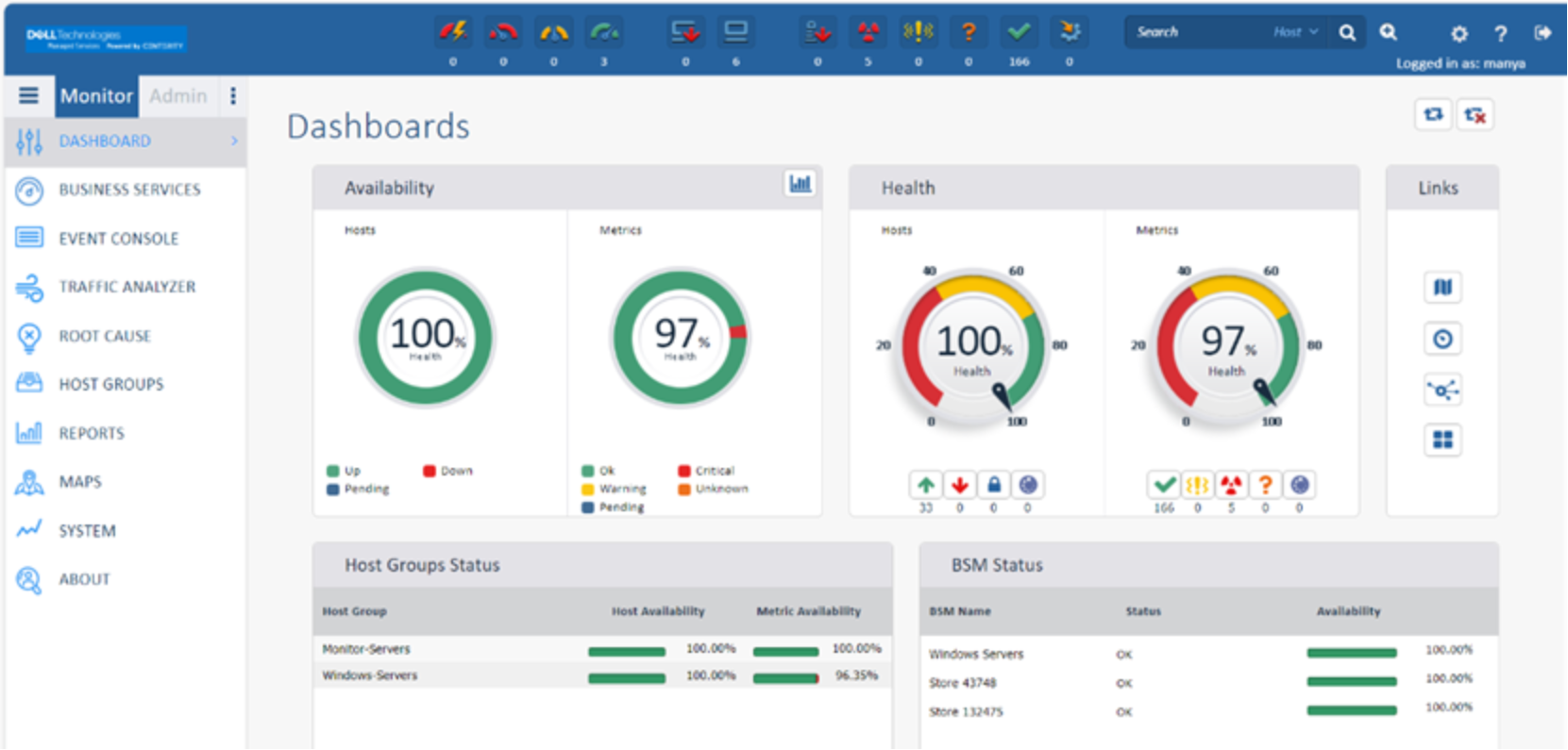Screen dimensions: 1568x750
Task: Open grid tiles icon in Links panel
Action: click(x=1442, y=440)
